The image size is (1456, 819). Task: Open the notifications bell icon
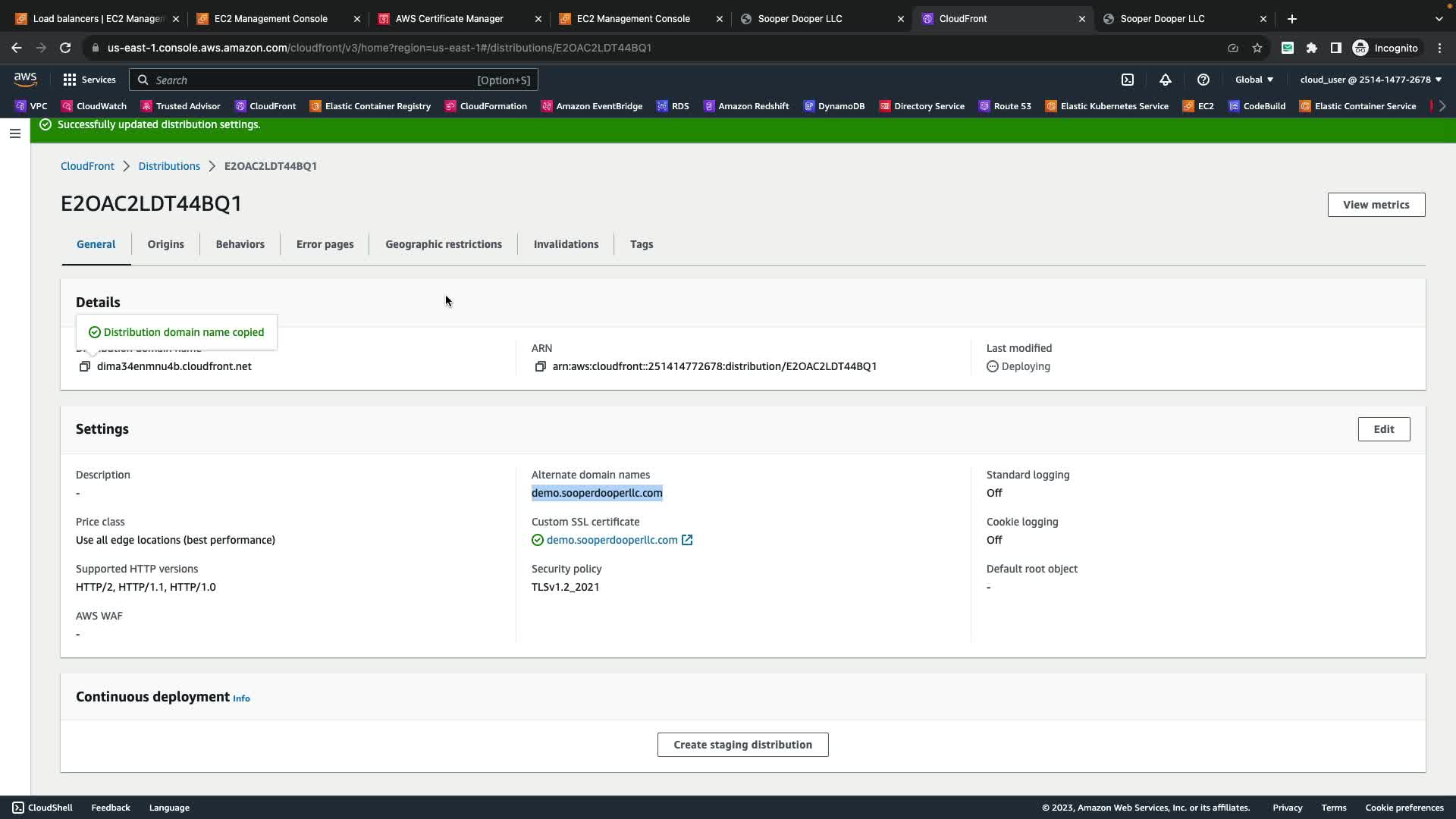pos(1166,80)
